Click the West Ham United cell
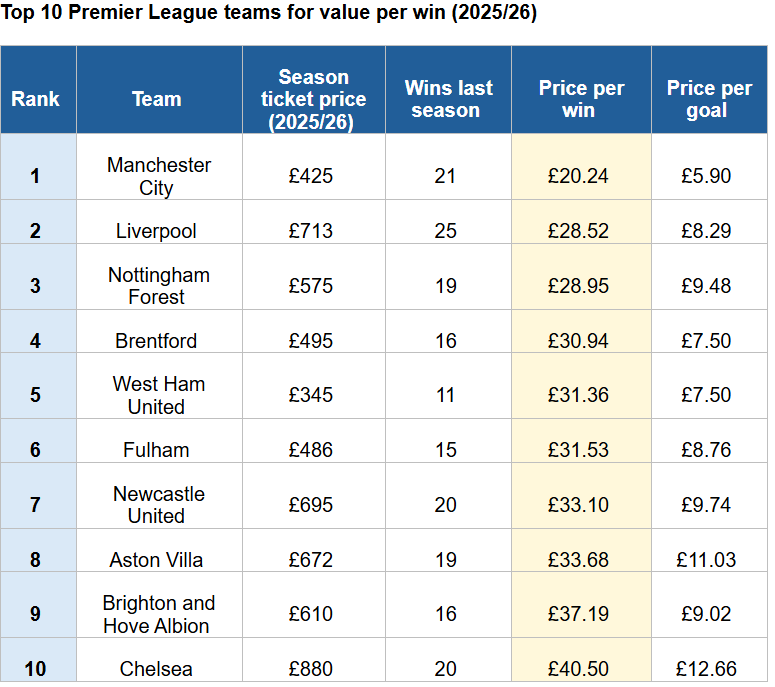This screenshot has height=687, width=775. [157, 395]
